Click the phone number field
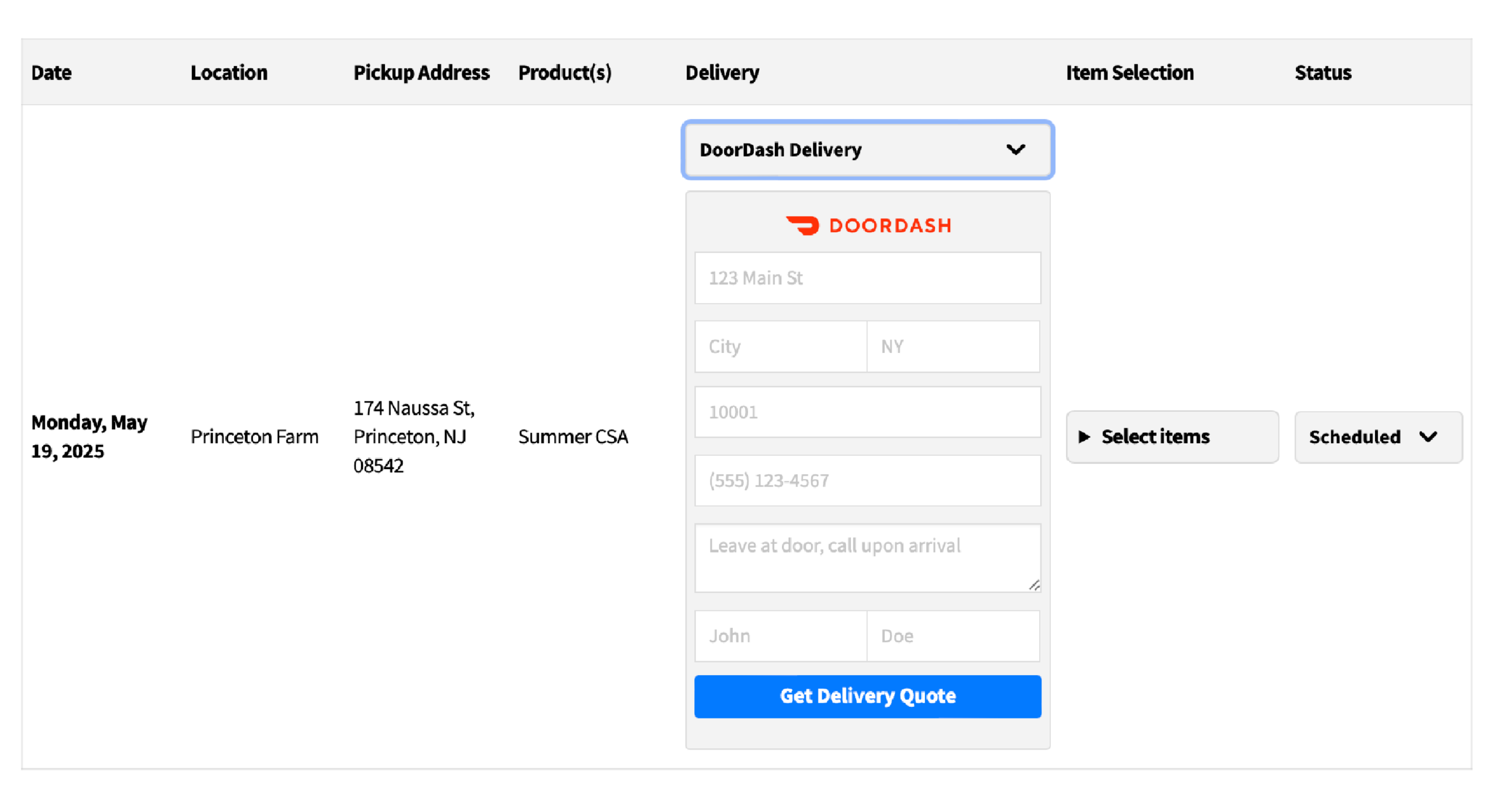The height and width of the screenshot is (812, 1496). [867, 480]
